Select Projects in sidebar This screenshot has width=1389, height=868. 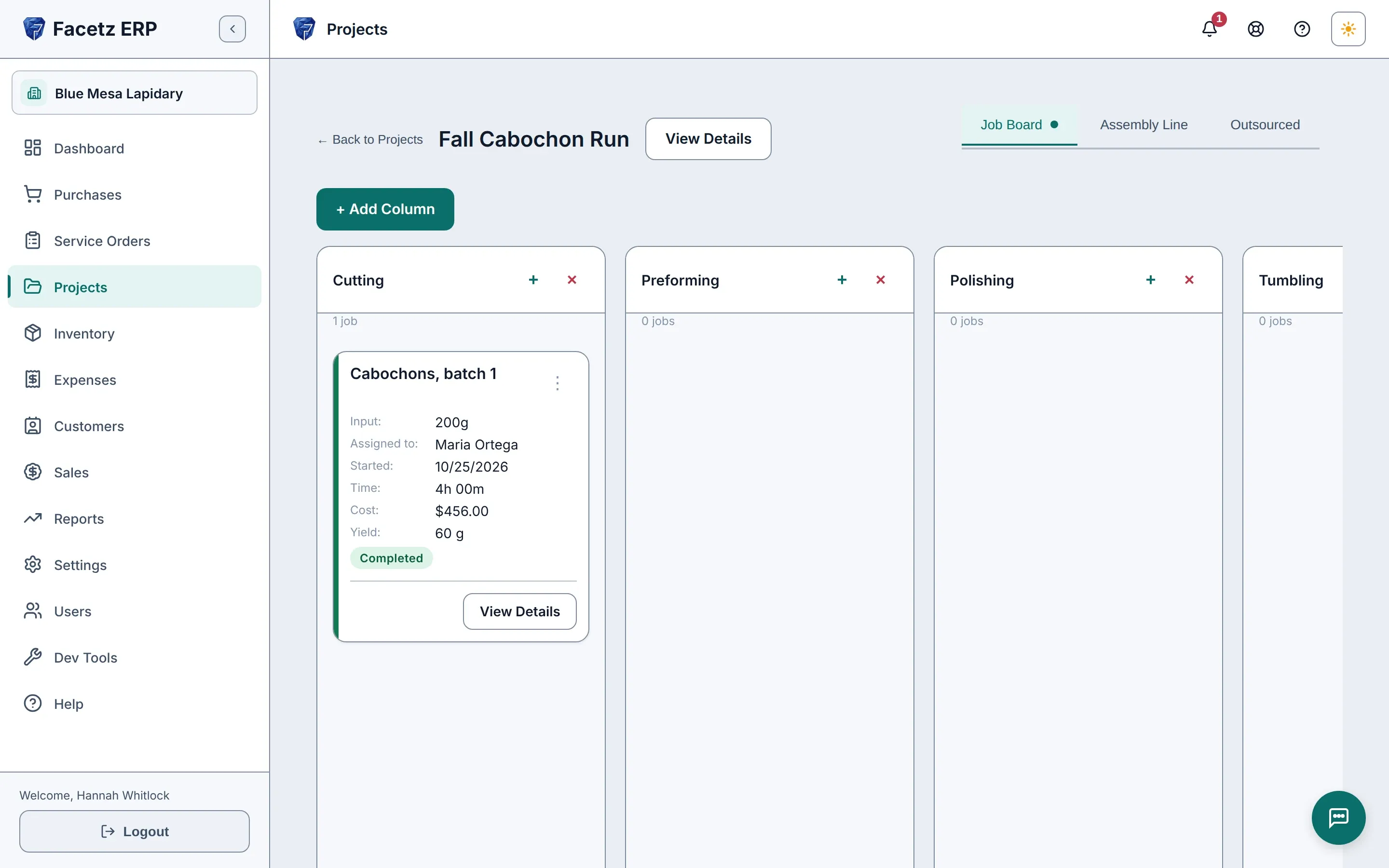[134, 287]
